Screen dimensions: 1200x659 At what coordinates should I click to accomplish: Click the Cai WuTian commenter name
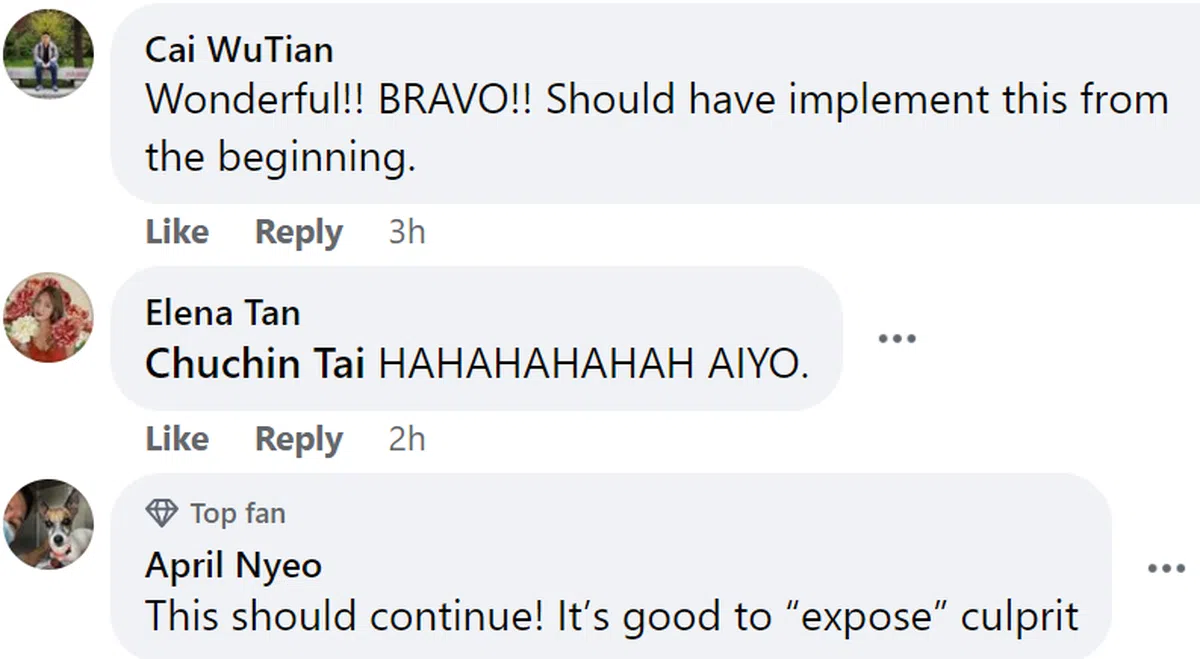(x=239, y=49)
